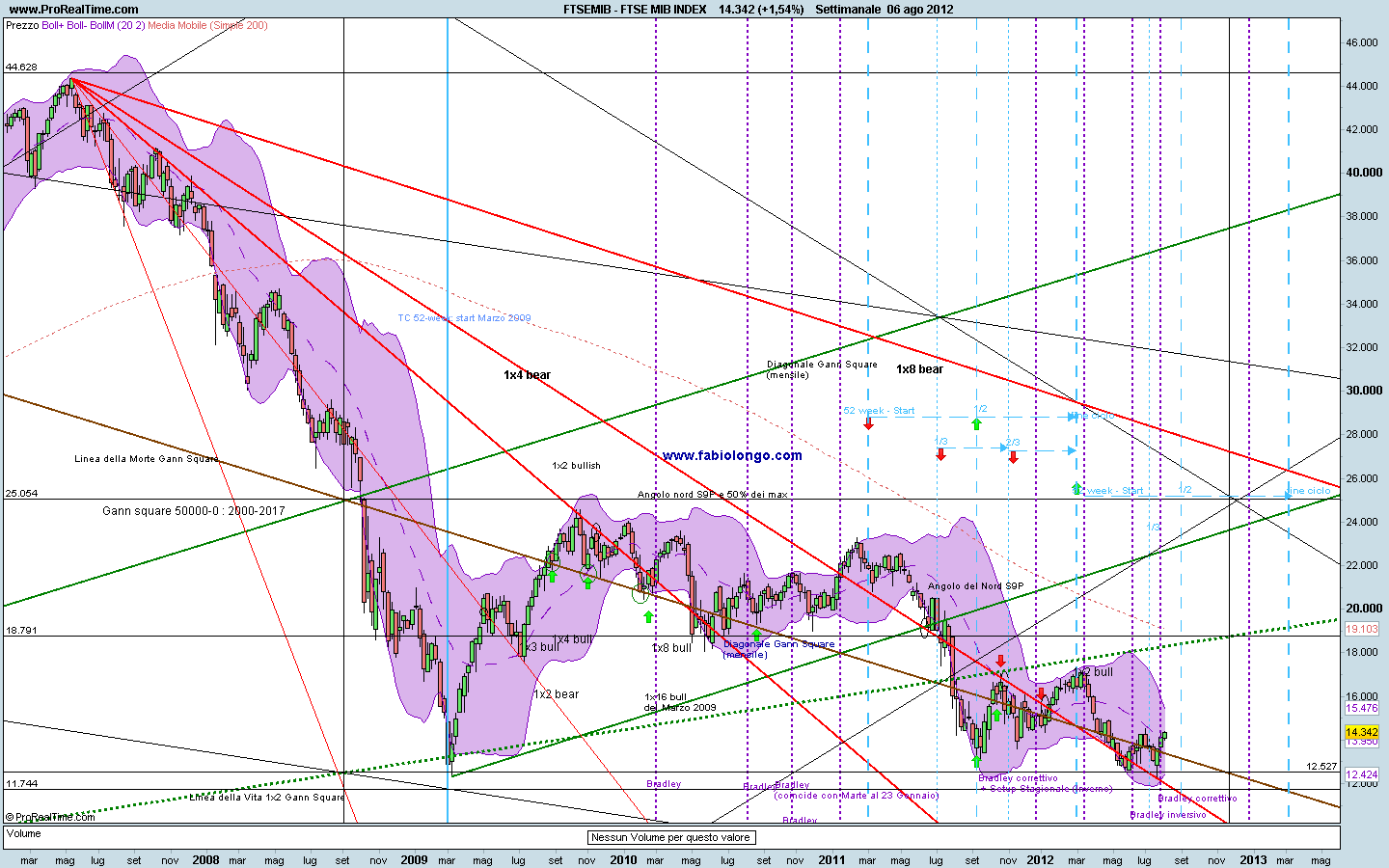
Task: Click the 20.000 value on price axis
Action: coord(1364,609)
